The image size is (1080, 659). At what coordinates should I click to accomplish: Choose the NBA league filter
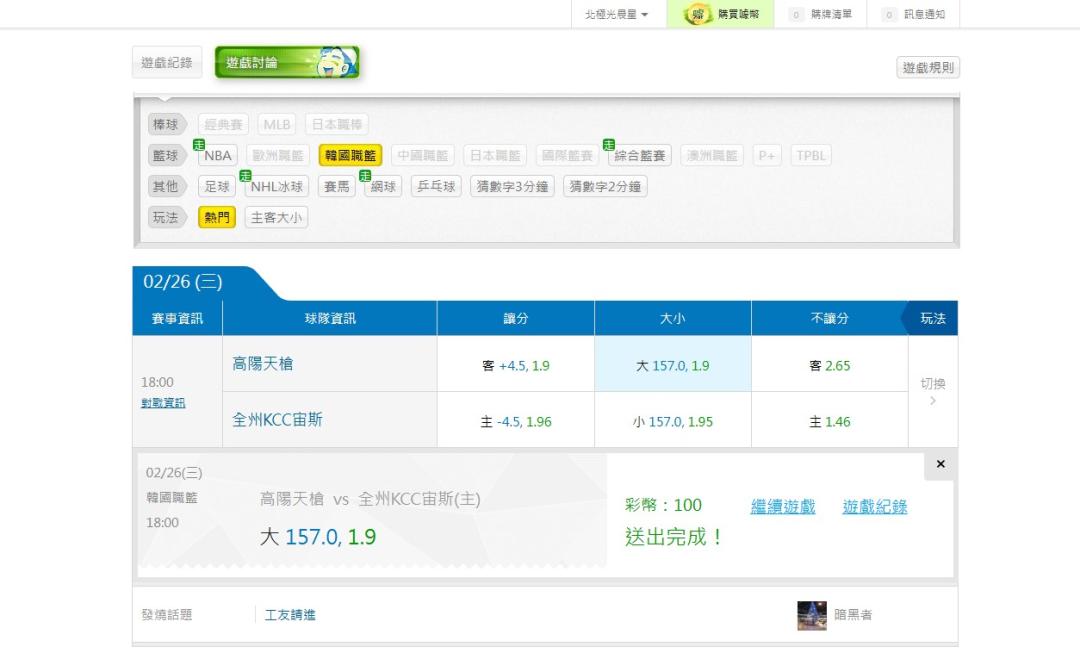(x=218, y=156)
